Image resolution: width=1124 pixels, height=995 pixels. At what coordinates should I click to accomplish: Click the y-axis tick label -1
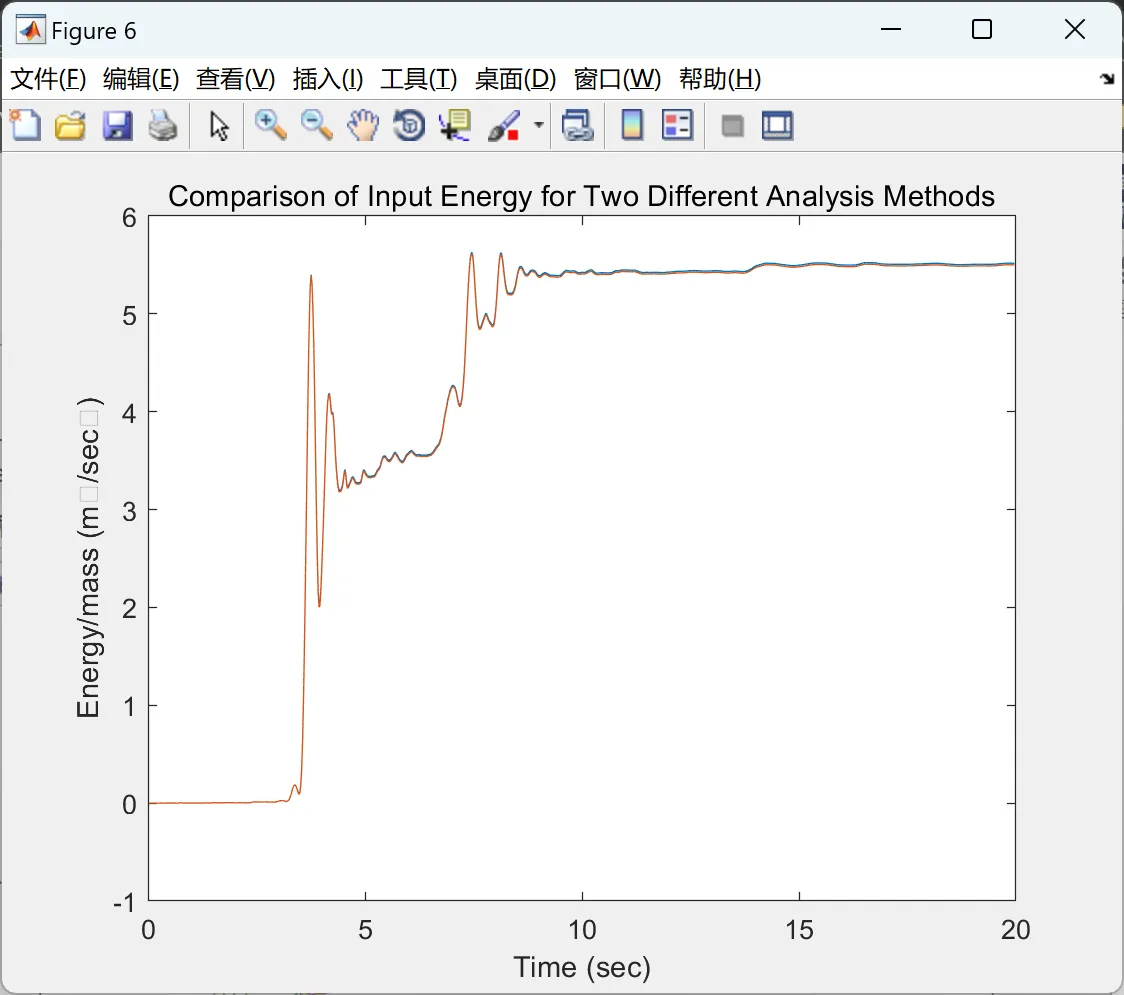[123, 903]
